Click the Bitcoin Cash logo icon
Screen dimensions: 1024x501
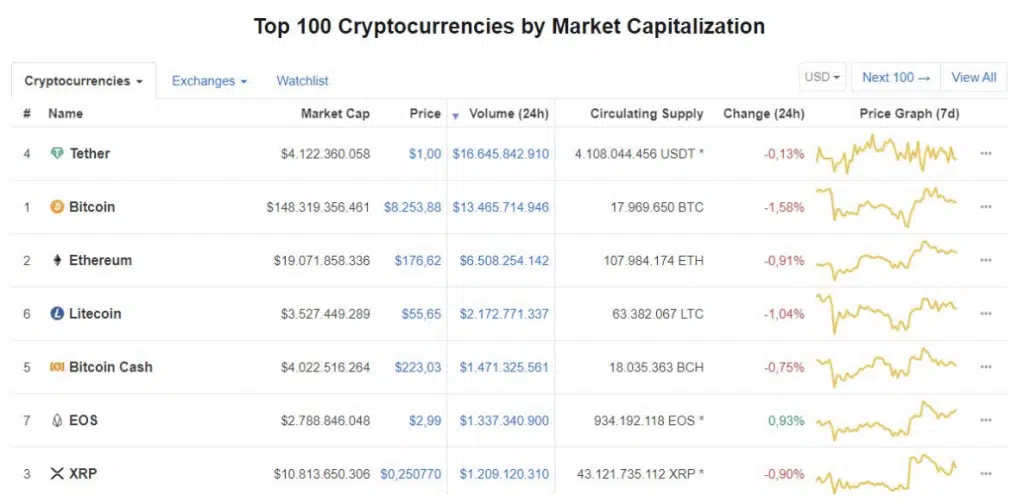tap(57, 367)
